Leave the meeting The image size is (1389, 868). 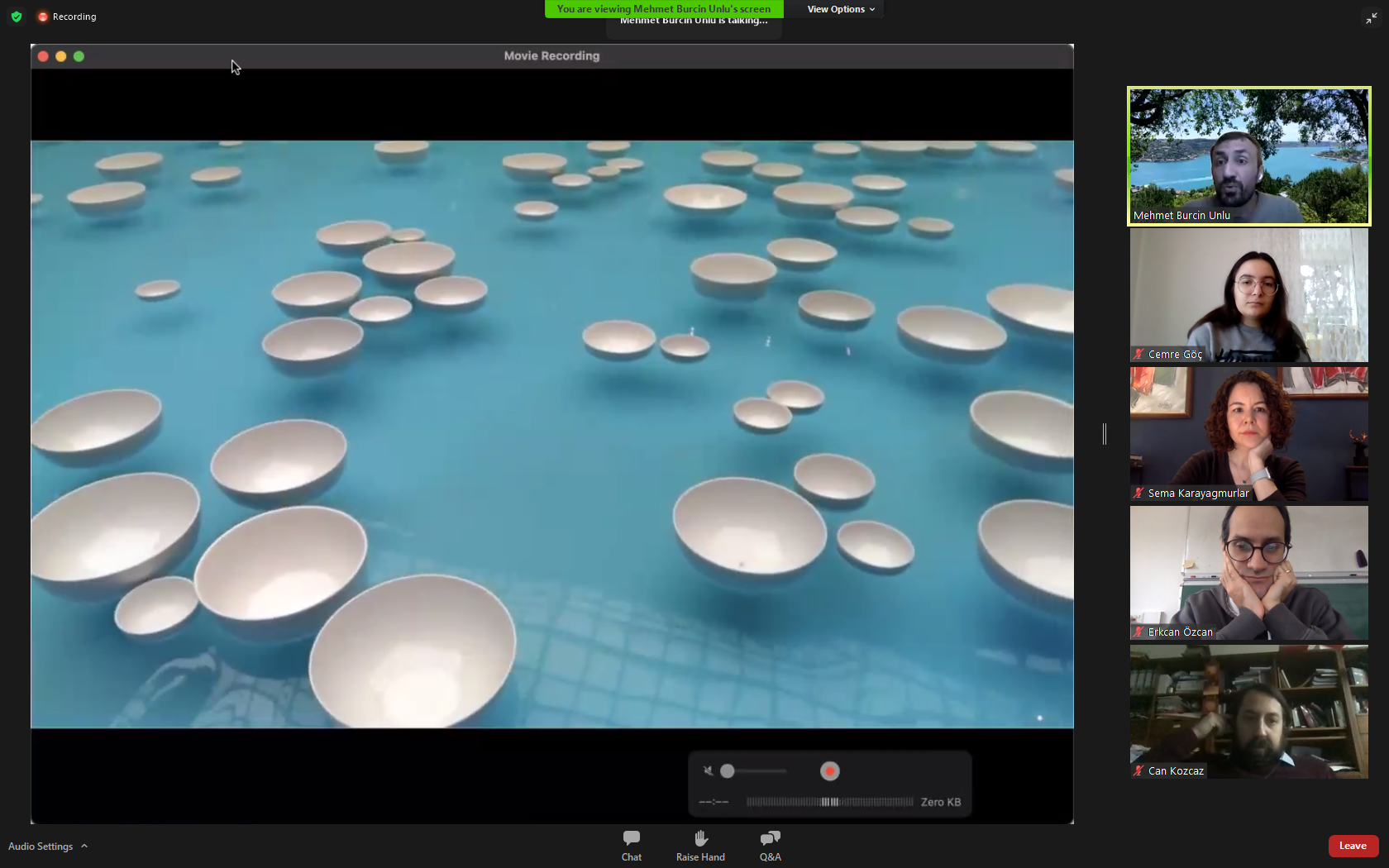pos(1353,846)
